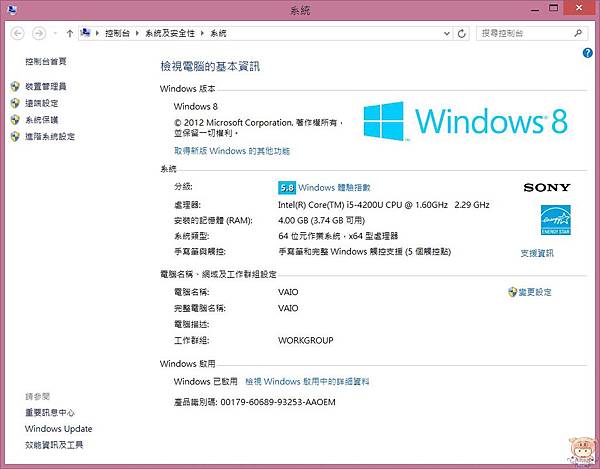Close the 系統 window

[579, 8]
